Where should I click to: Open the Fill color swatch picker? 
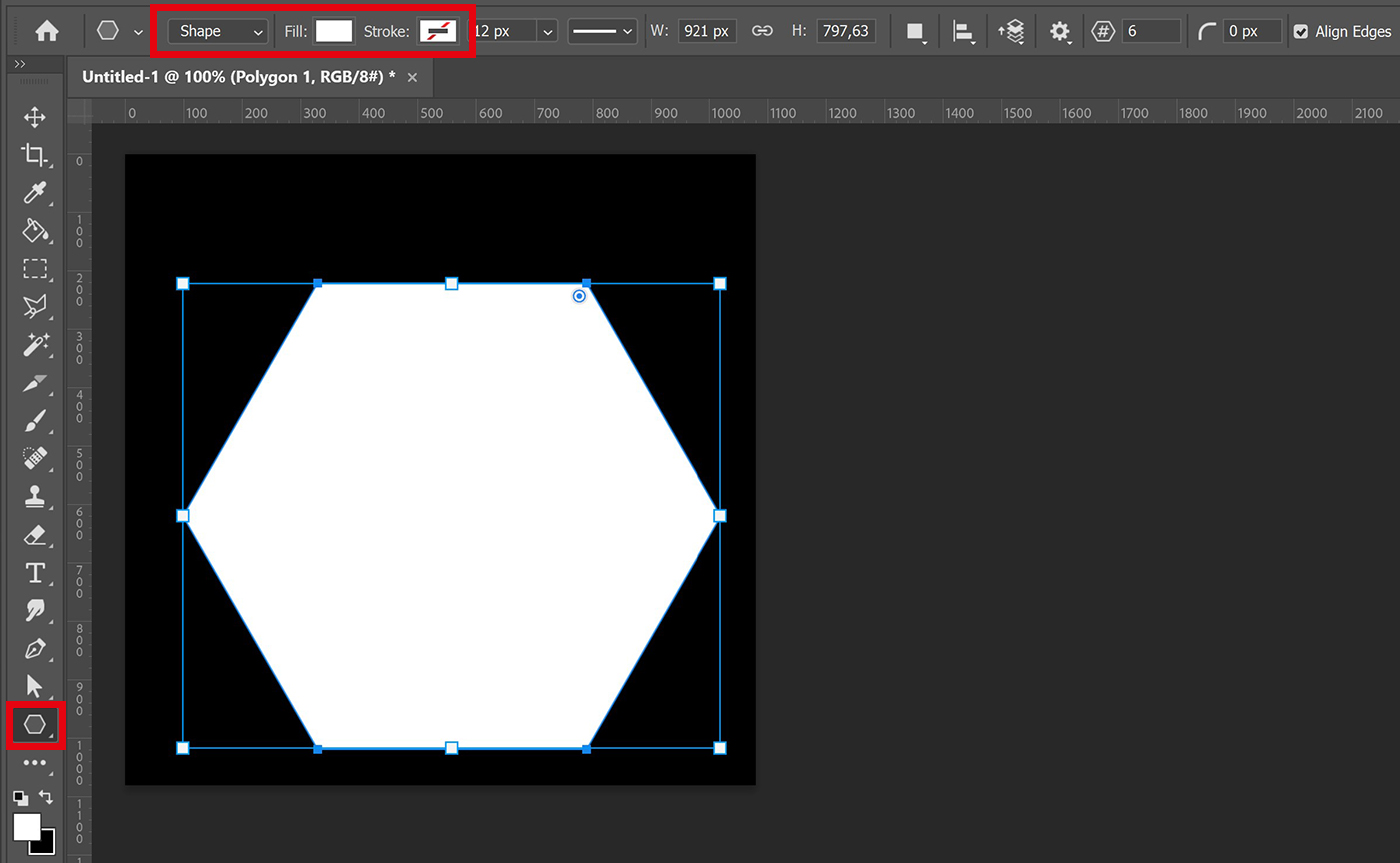pos(334,30)
